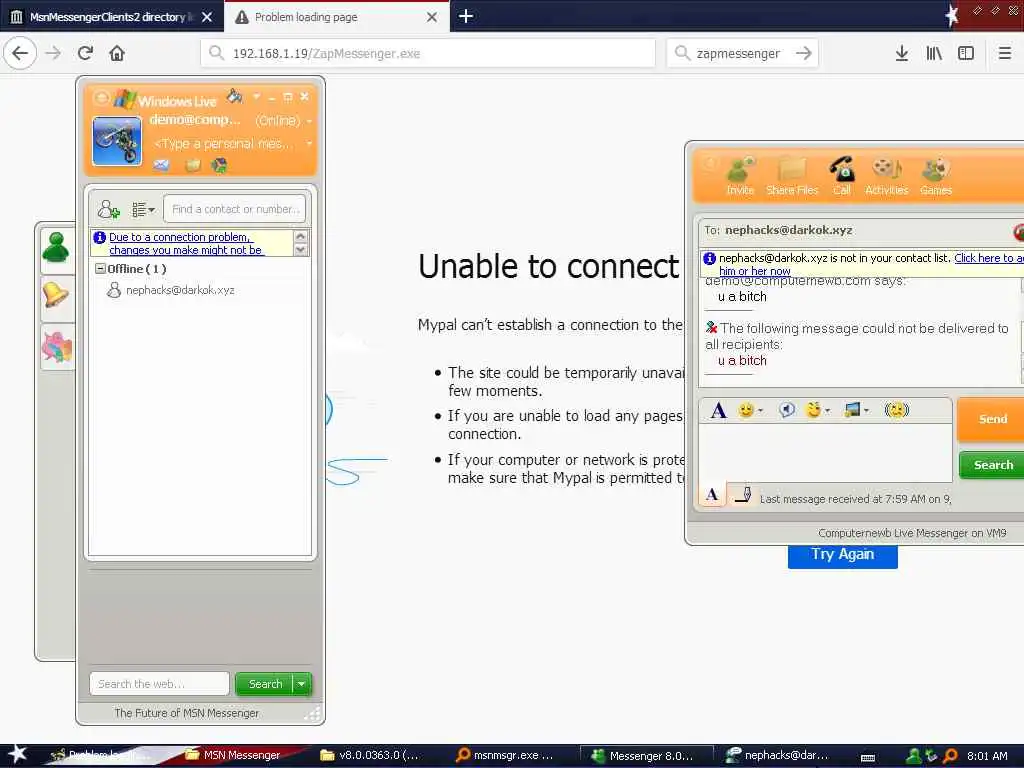Switch to msnmsgr.exe search taskbar item
Image resolution: width=1024 pixels, height=768 pixels.
coord(507,755)
